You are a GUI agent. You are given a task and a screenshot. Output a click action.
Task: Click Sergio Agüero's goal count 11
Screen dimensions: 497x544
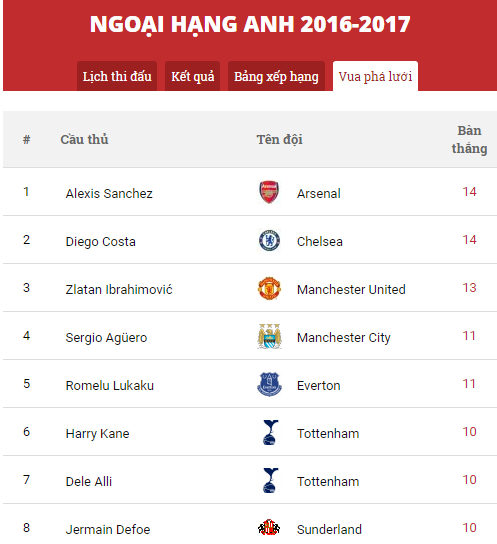tap(469, 336)
